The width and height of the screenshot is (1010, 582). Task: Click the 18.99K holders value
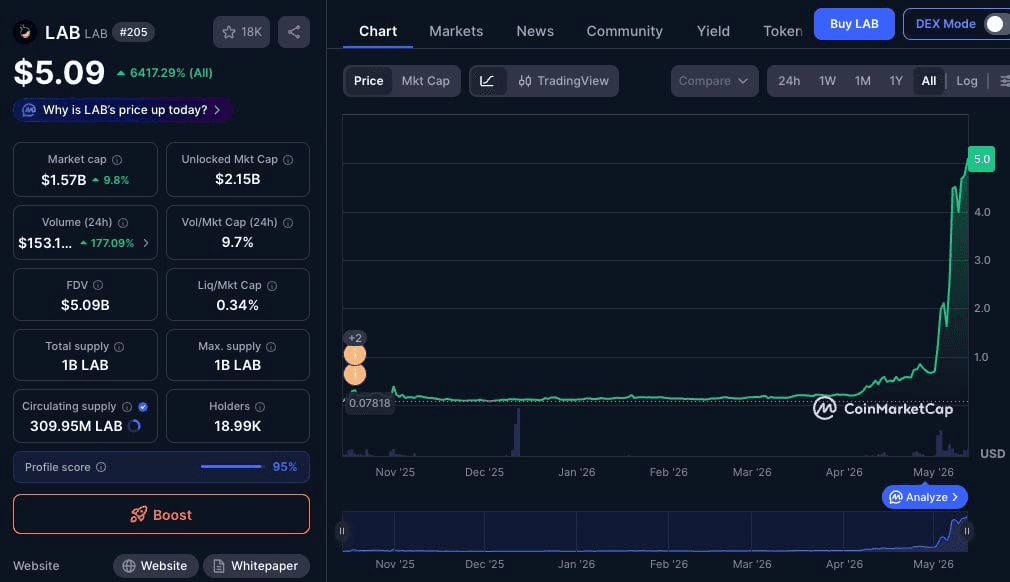[238, 426]
